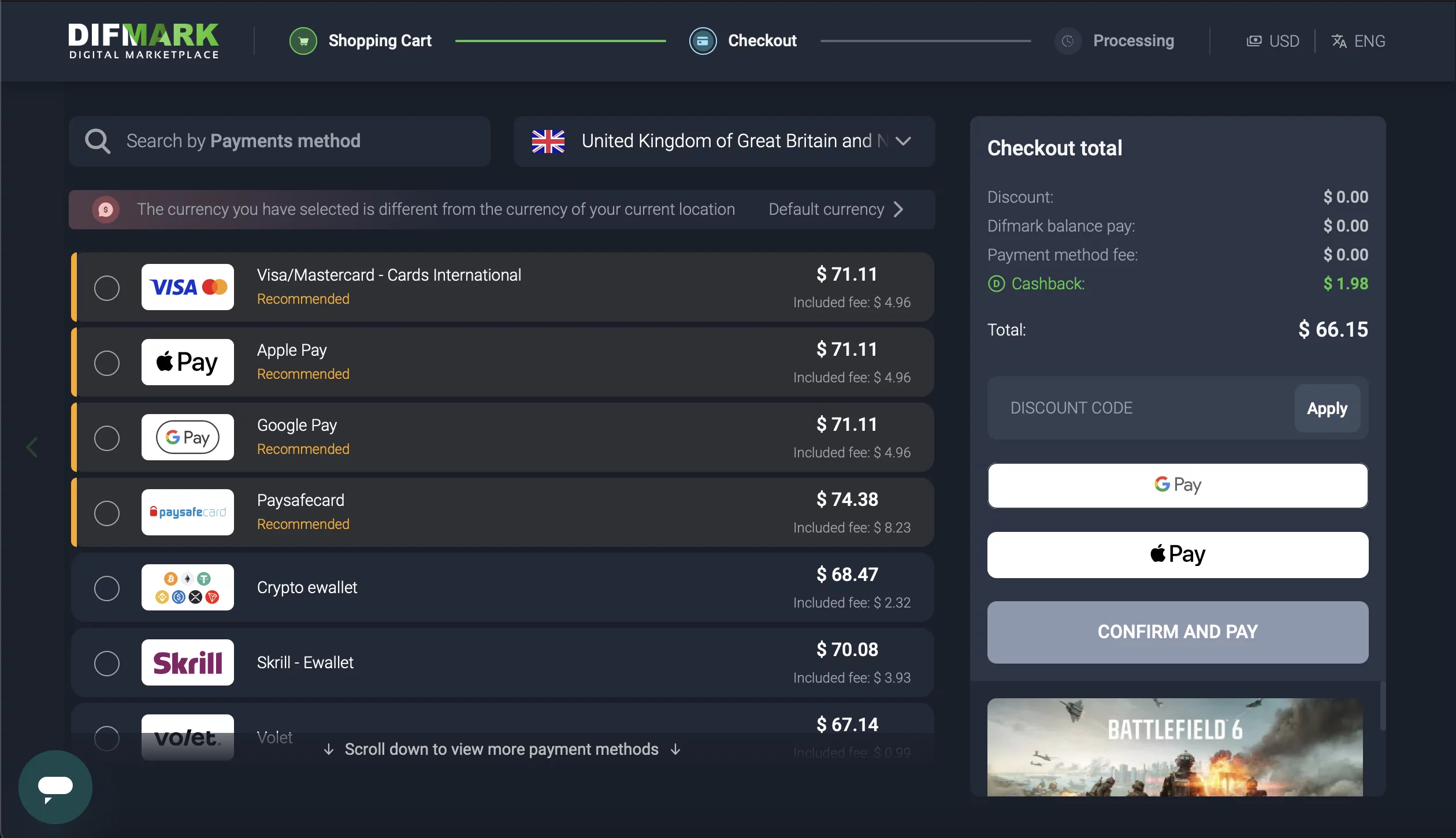Select the Google Pay radio button
1456x838 pixels.
(107, 438)
